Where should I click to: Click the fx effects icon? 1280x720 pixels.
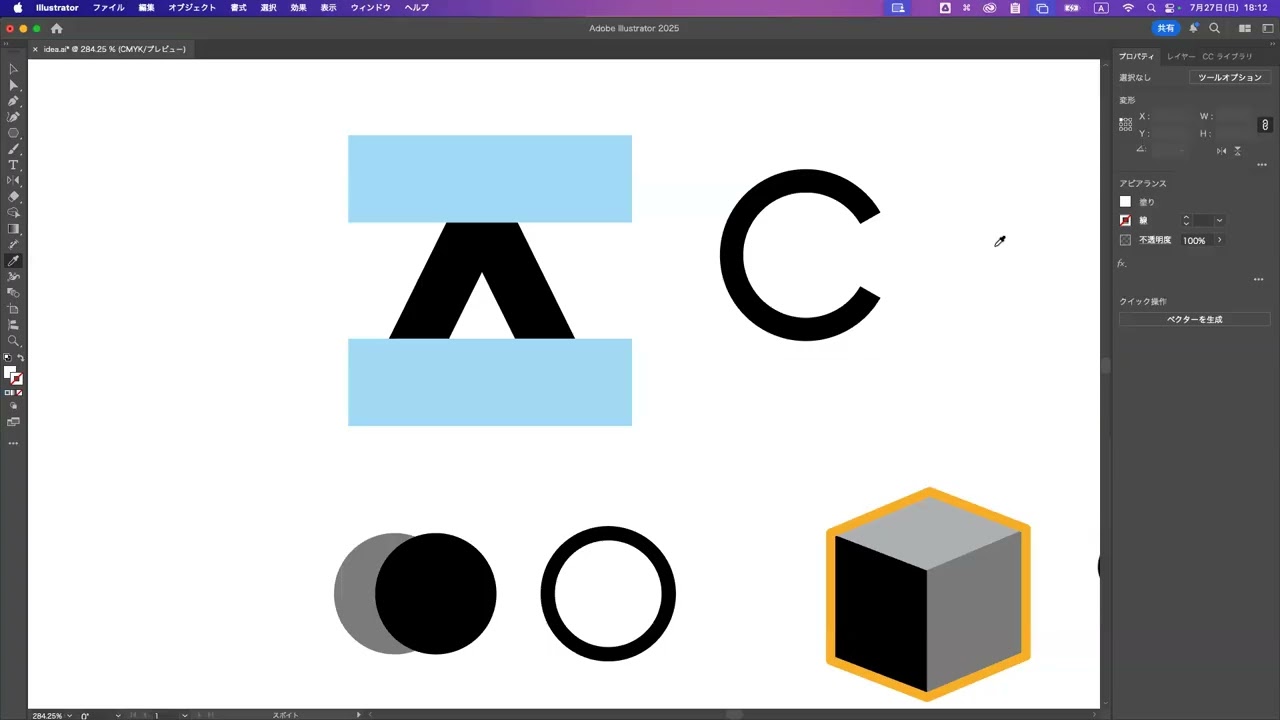1121,264
